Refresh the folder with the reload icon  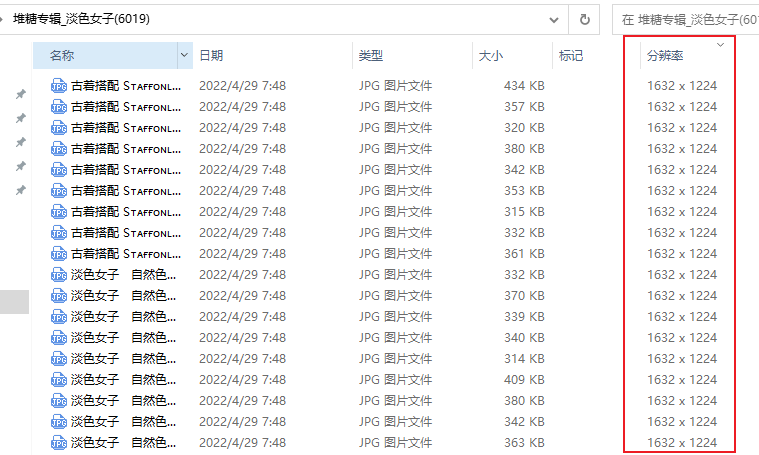pos(584,19)
